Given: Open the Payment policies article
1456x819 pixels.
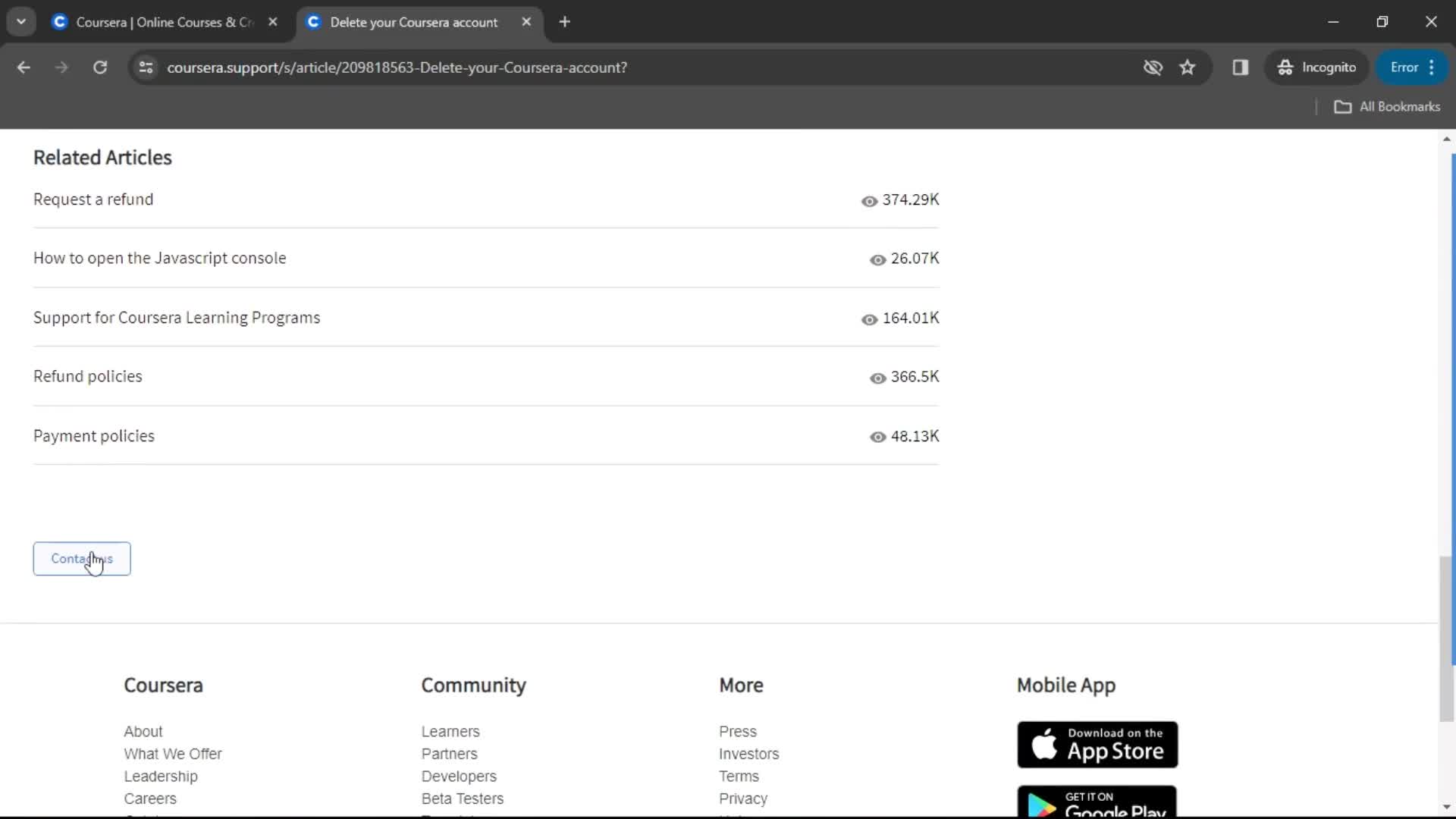Looking at the screenshot, I should point(94,436).
